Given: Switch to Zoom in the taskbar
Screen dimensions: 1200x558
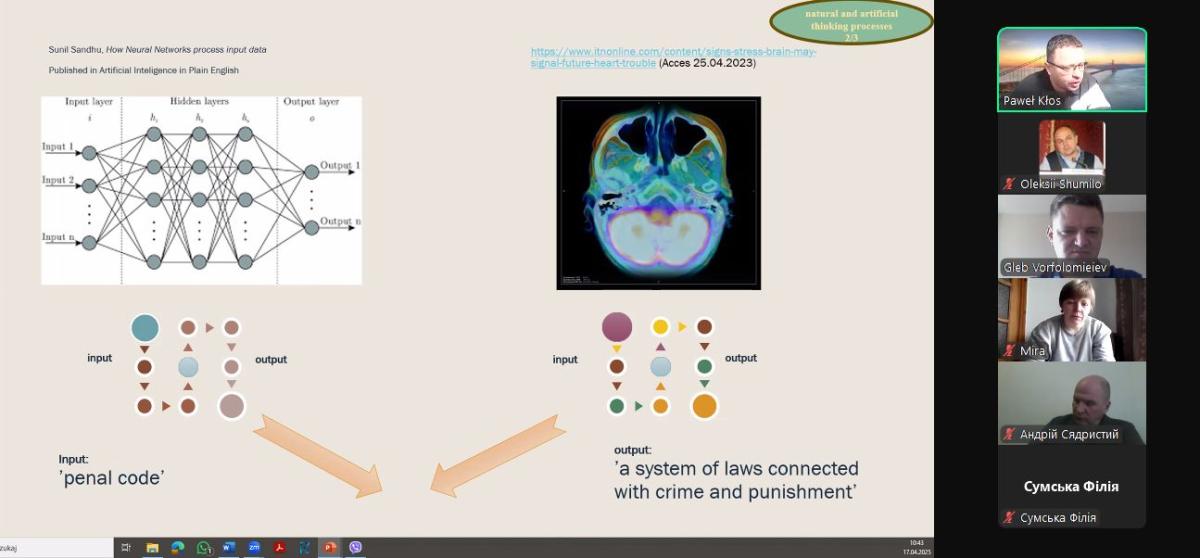Looking at the screenshot, I should [x=254, y=548].
